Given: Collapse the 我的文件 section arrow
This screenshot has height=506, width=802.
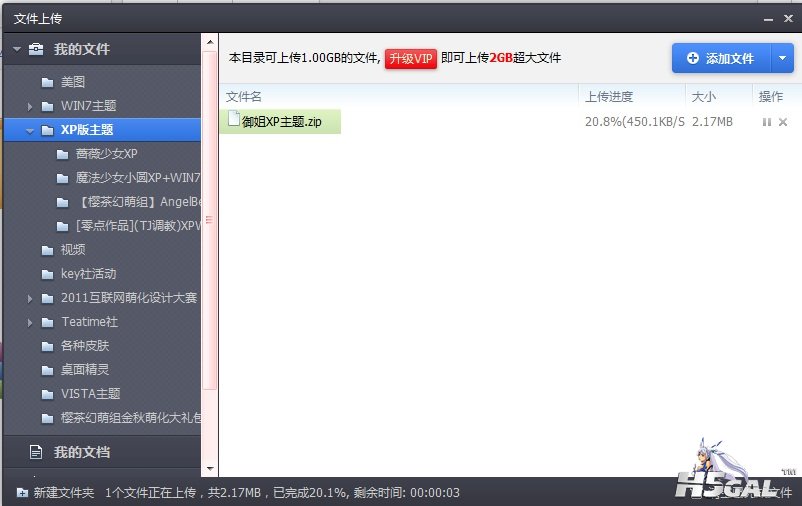Looking at the screenshot, I should (16, 49).
